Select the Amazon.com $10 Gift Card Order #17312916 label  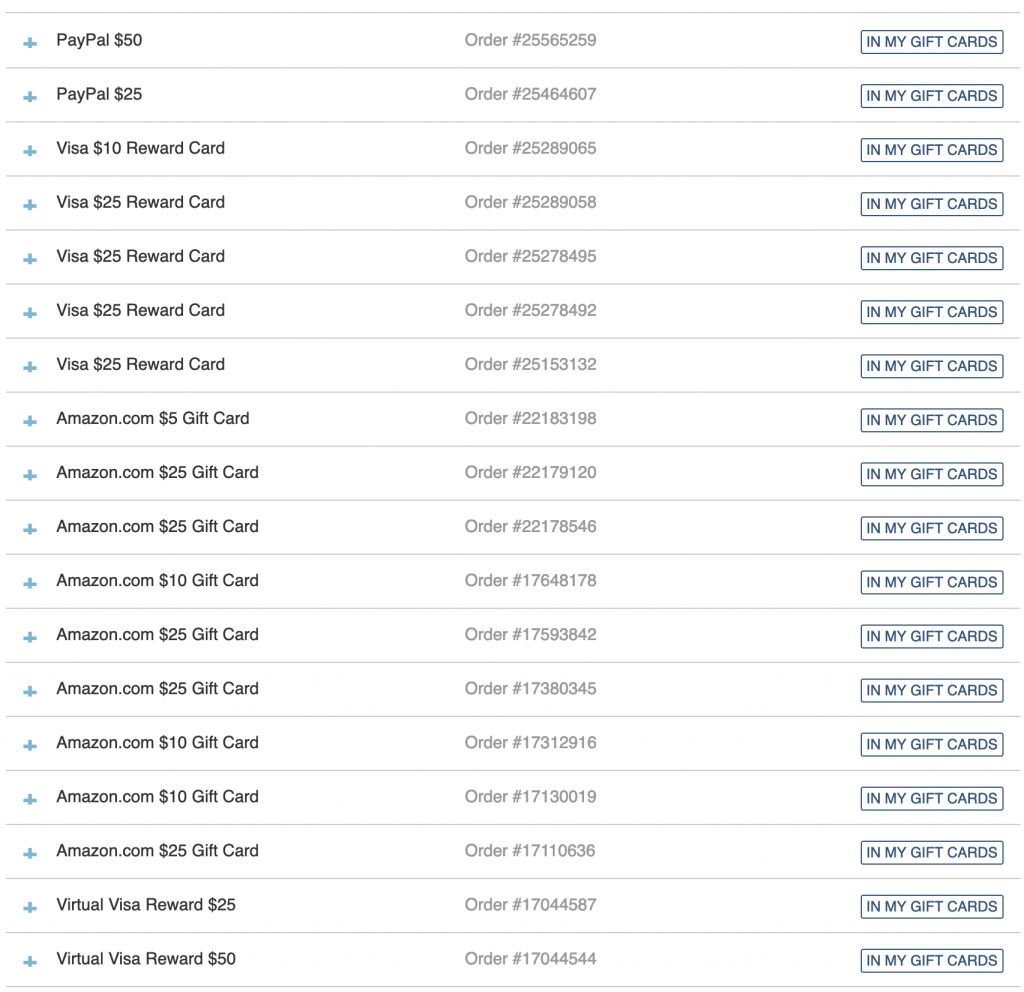click(x=157, y=744)
